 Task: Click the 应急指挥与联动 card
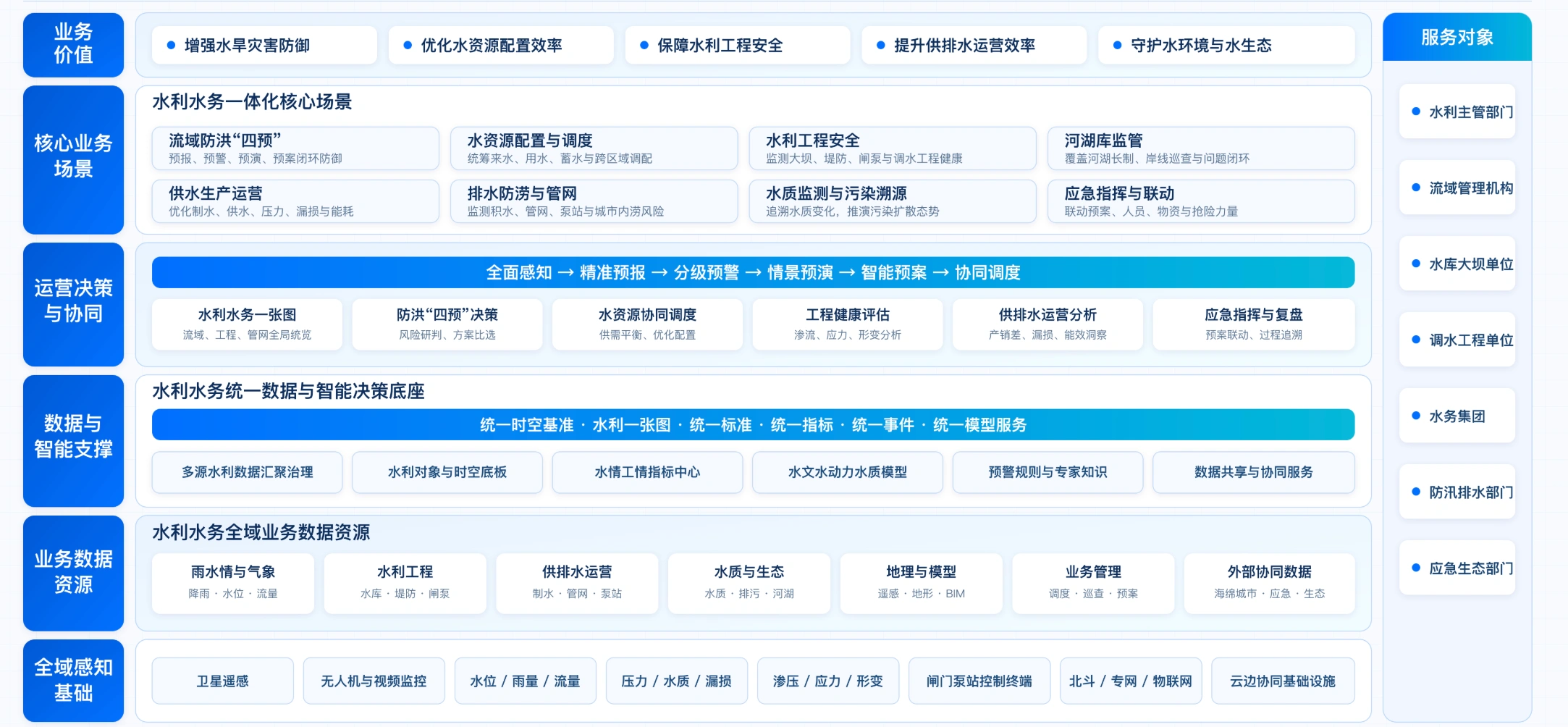tap(1201, 201)
